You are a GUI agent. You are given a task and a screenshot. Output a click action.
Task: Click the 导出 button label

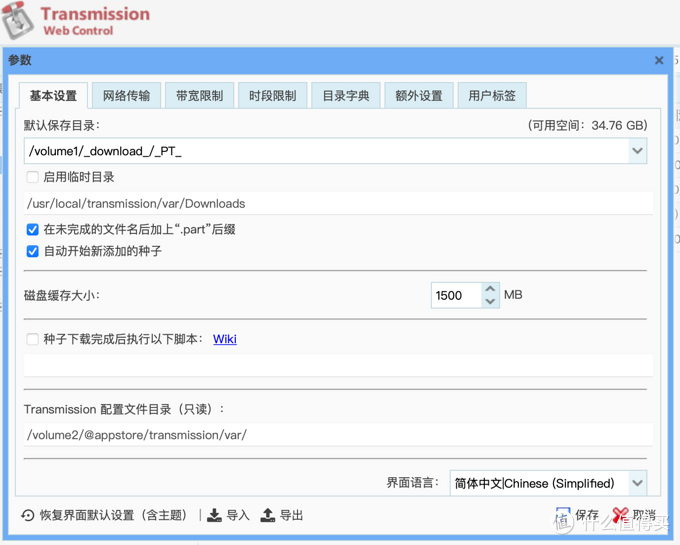click(x=291, y=515)
